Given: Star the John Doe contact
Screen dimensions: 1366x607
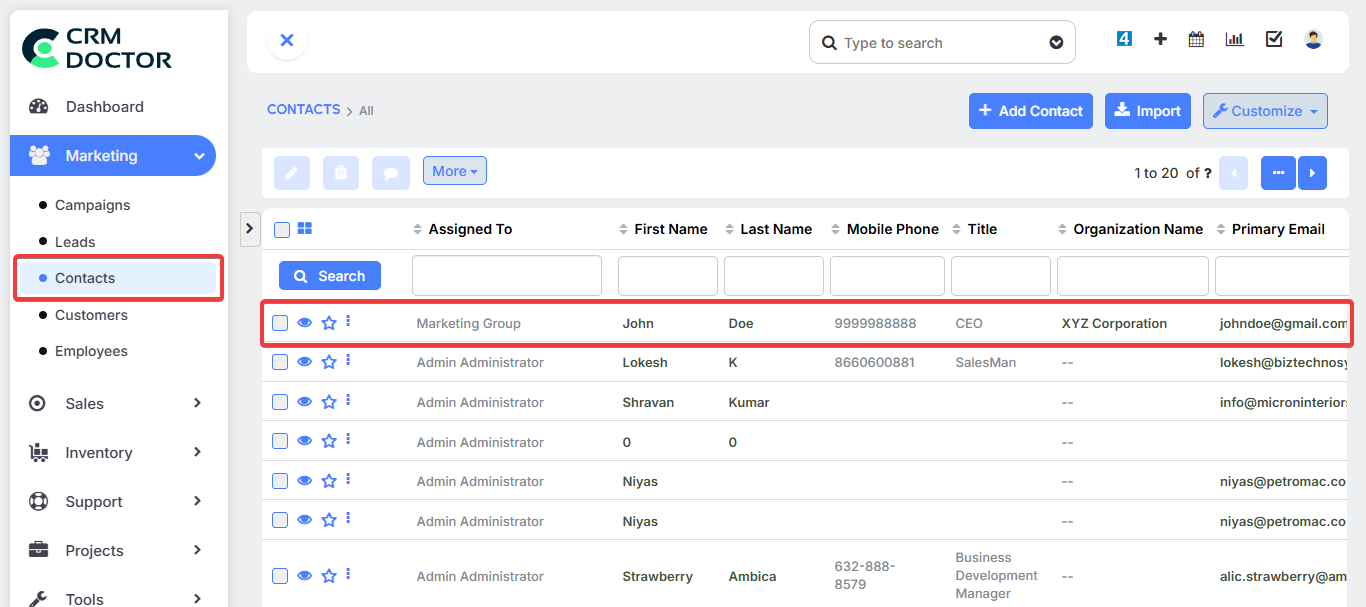Looking at the screenshot, I should tap(329, 323).
